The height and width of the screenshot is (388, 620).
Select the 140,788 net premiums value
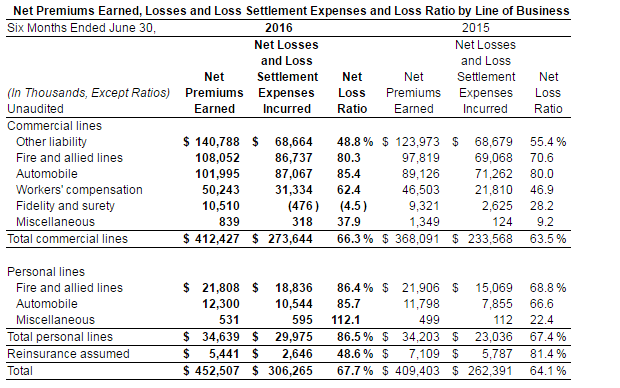pos(217,142)
